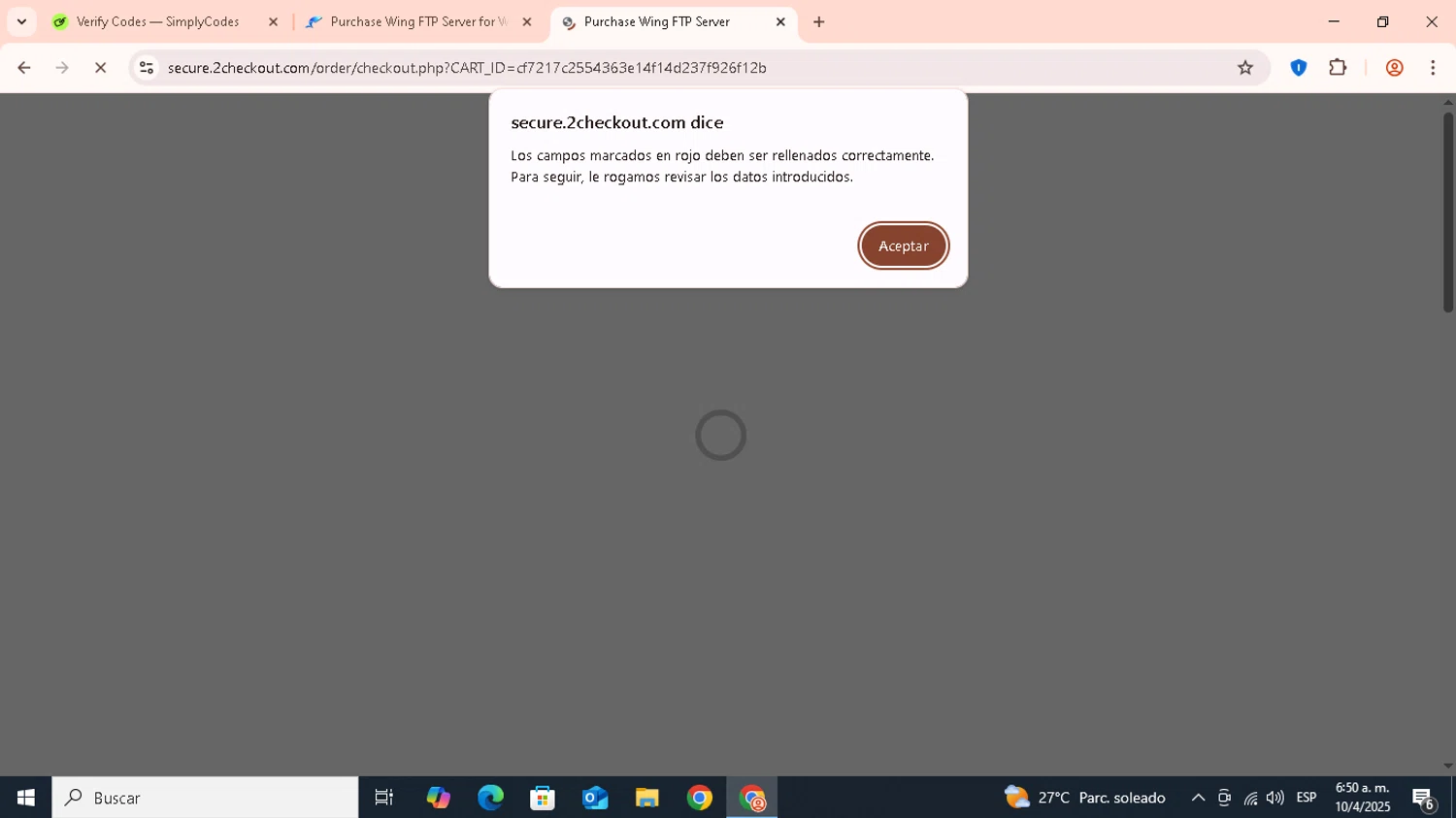
Task: Open Task View on the taskbar
Action: tap(384, 798)
